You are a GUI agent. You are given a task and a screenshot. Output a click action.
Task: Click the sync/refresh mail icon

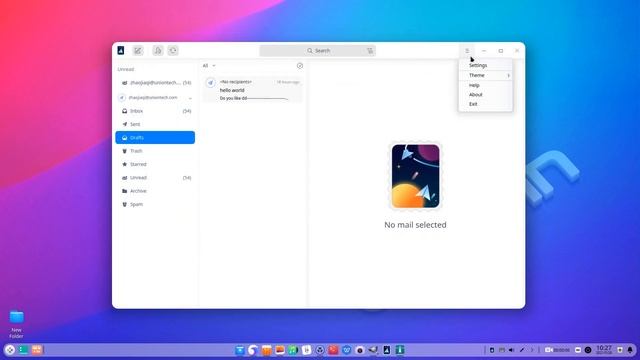click(173, 51)
